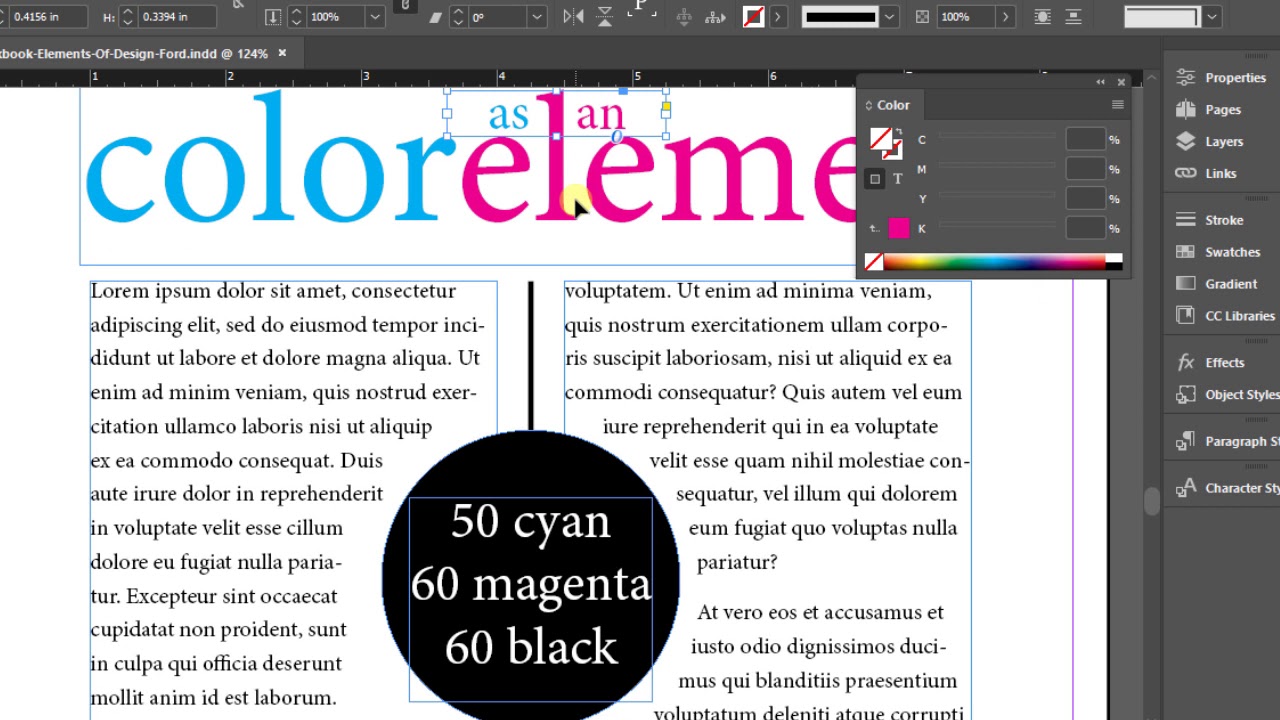1280x720 pixels.
Task: Click the height field 0.3394 in
Action: point(176,17)
